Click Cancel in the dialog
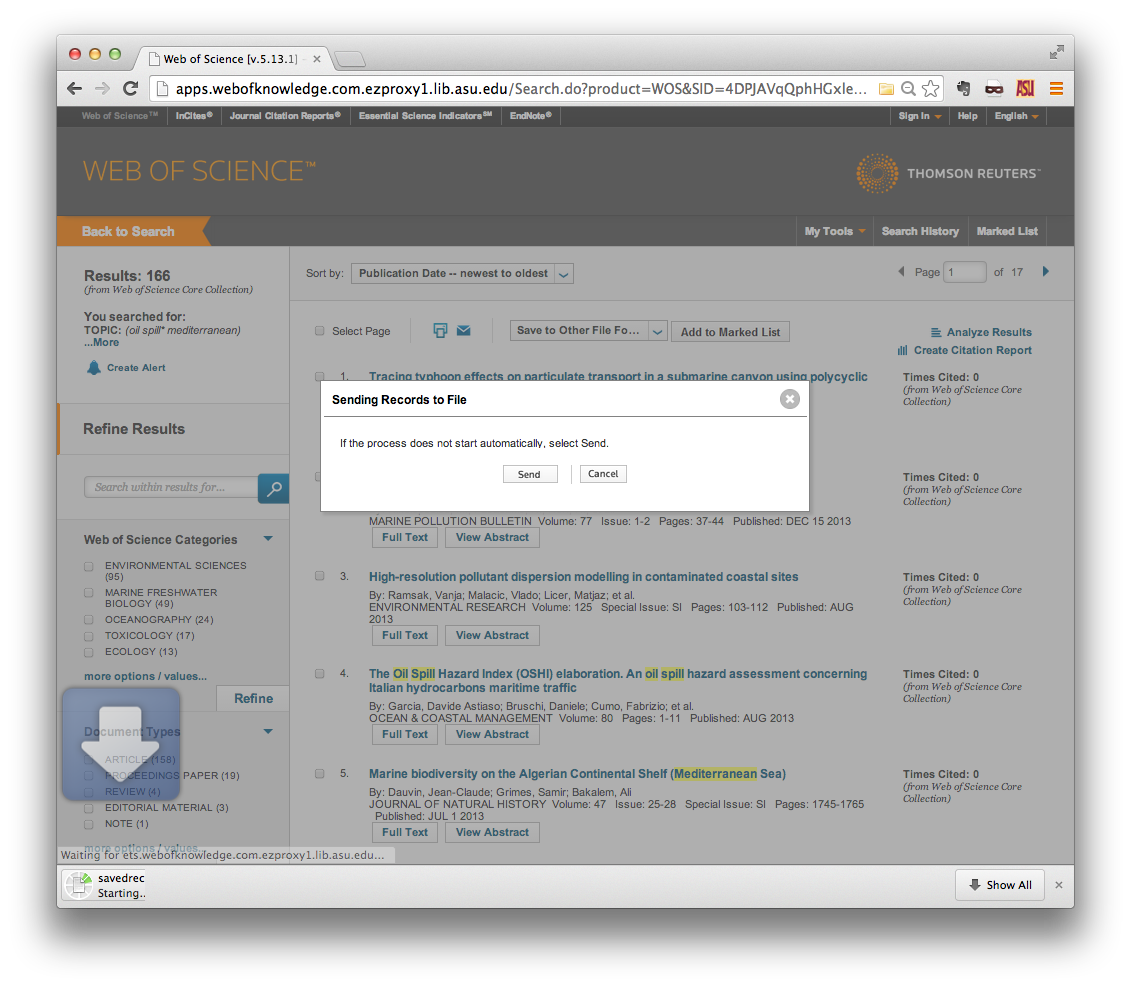The image size is (1131, 987). 603,474
